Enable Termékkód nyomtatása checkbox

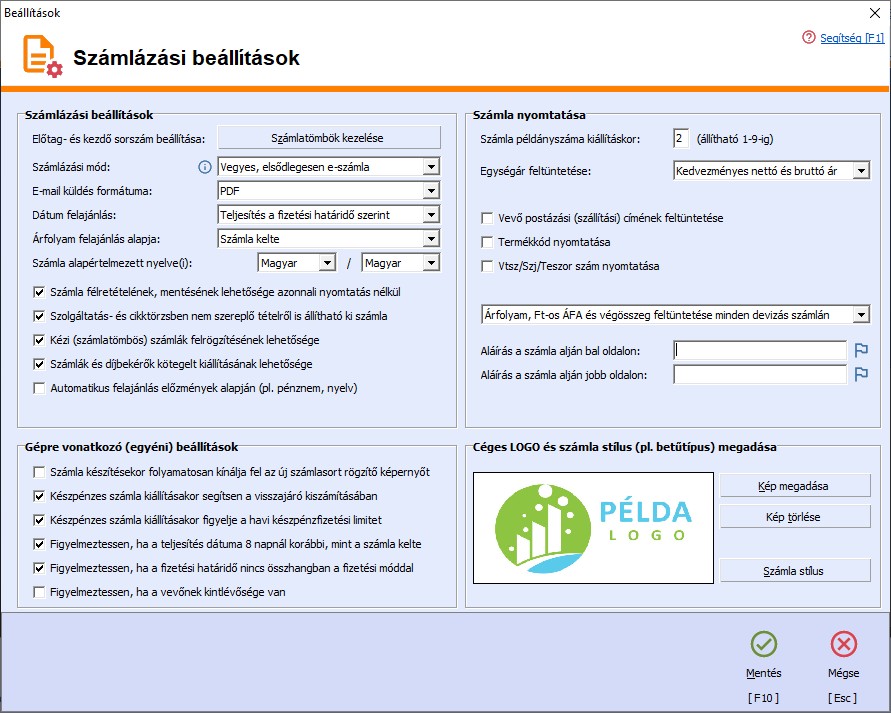pos(488,242)
